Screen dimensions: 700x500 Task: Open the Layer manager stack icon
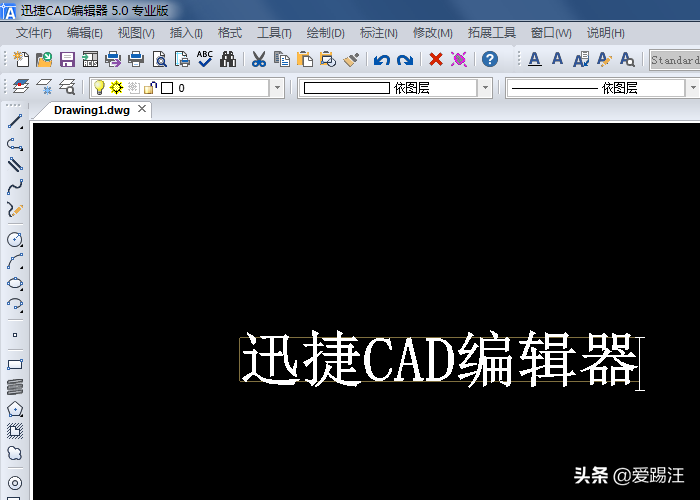21,86
